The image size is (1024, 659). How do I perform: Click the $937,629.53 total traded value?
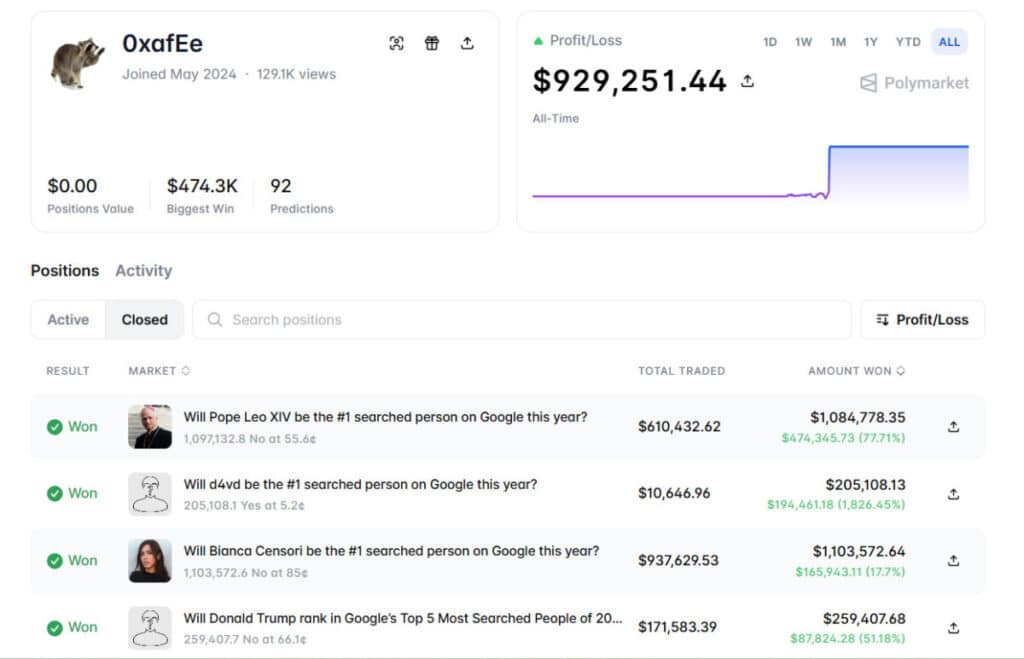pos(678,560)
